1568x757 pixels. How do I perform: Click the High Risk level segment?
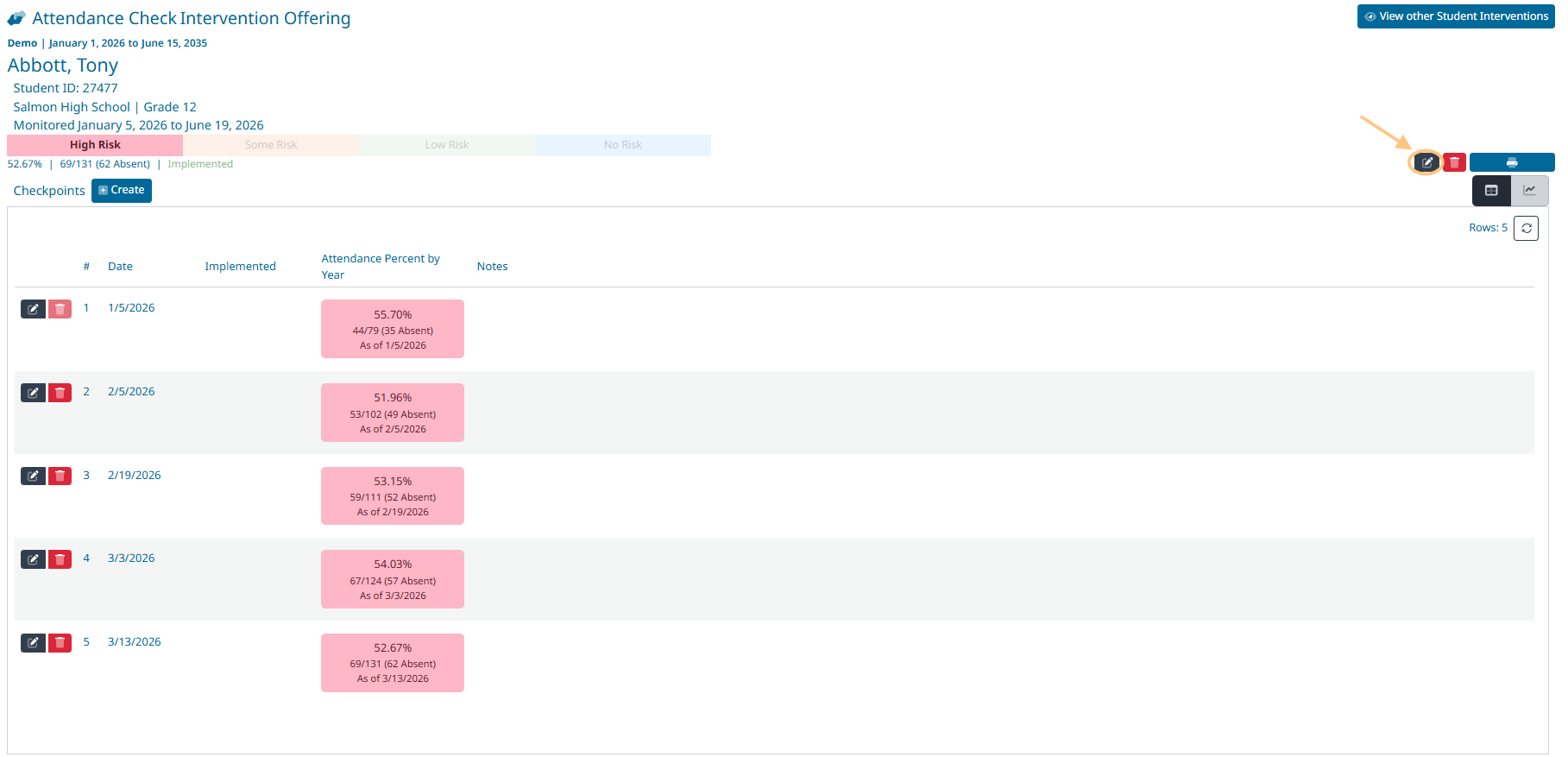(x=95, y=145)
